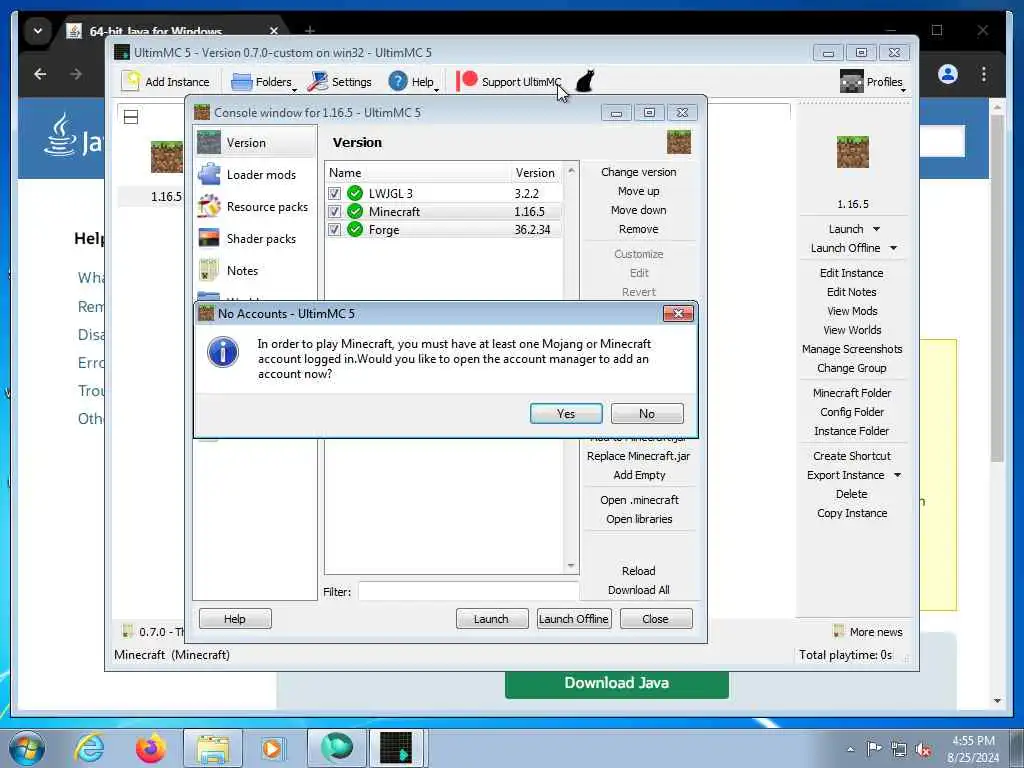Viewport: 1024px width, 768px height.
Task: Select the Version page in console sidebar
Action: (x=255, y=142)
